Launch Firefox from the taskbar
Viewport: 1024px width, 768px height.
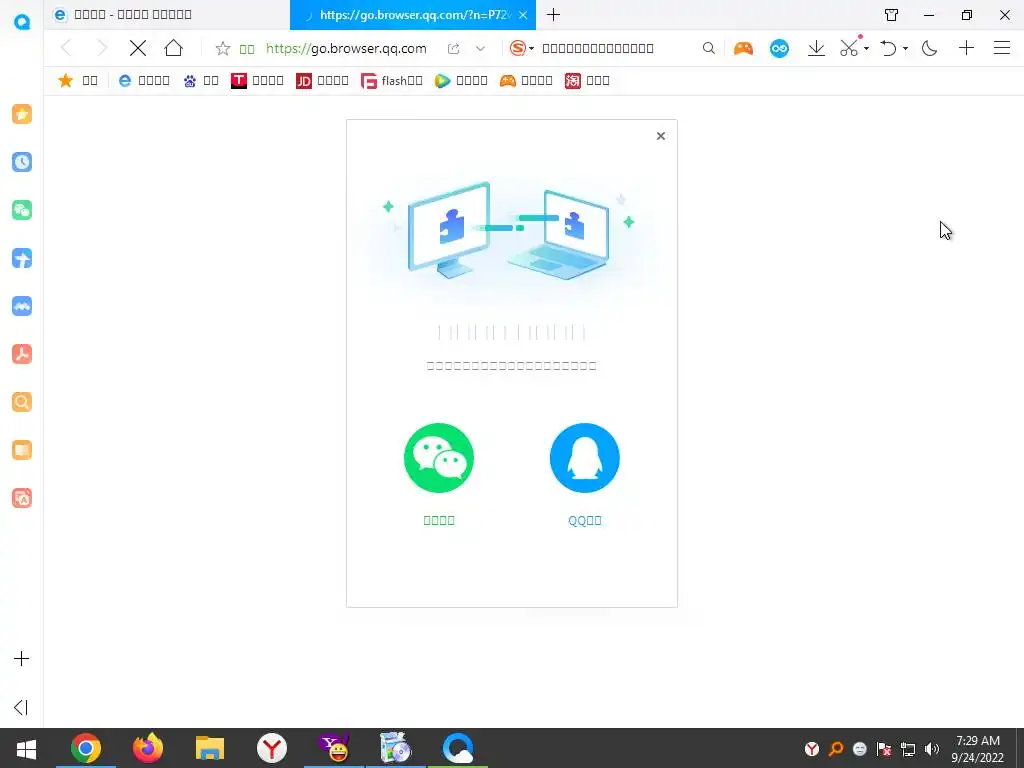(x=148, y=748)
